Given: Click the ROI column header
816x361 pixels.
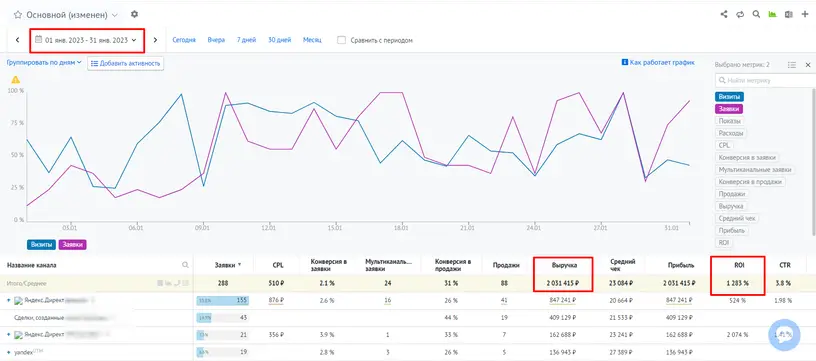Looking at the screenshot, I should (739, 265).
